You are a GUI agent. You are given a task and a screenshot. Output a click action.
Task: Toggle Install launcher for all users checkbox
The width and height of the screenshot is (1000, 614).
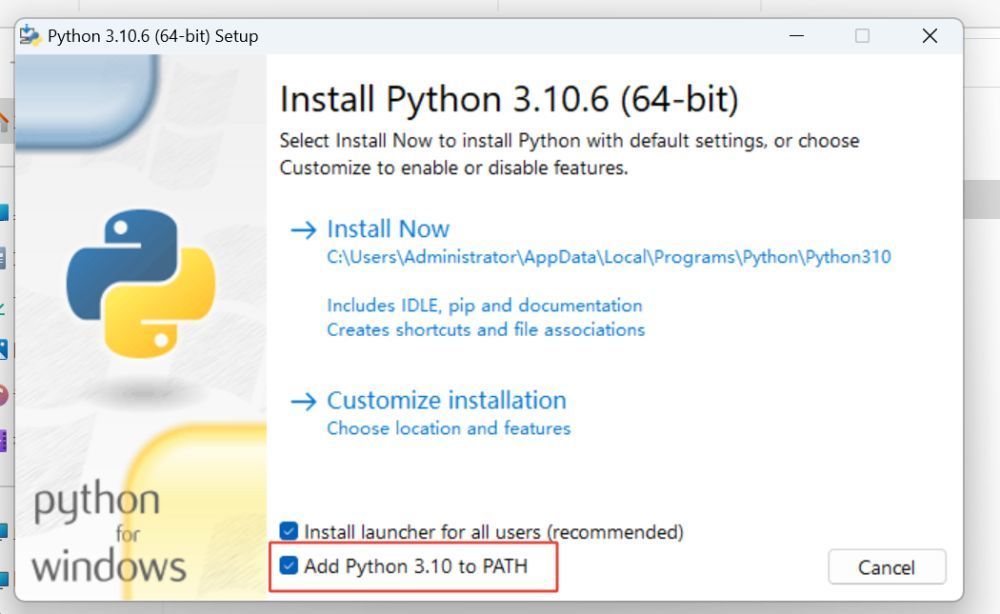pos(288,530)
